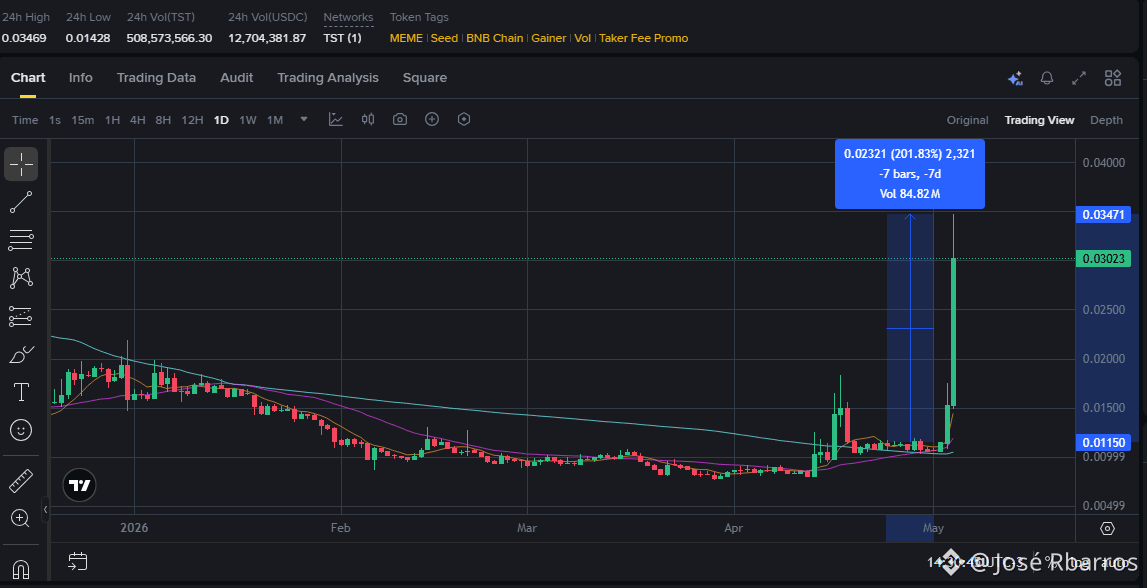Open the Trading Analysis tab

(328, 78)
